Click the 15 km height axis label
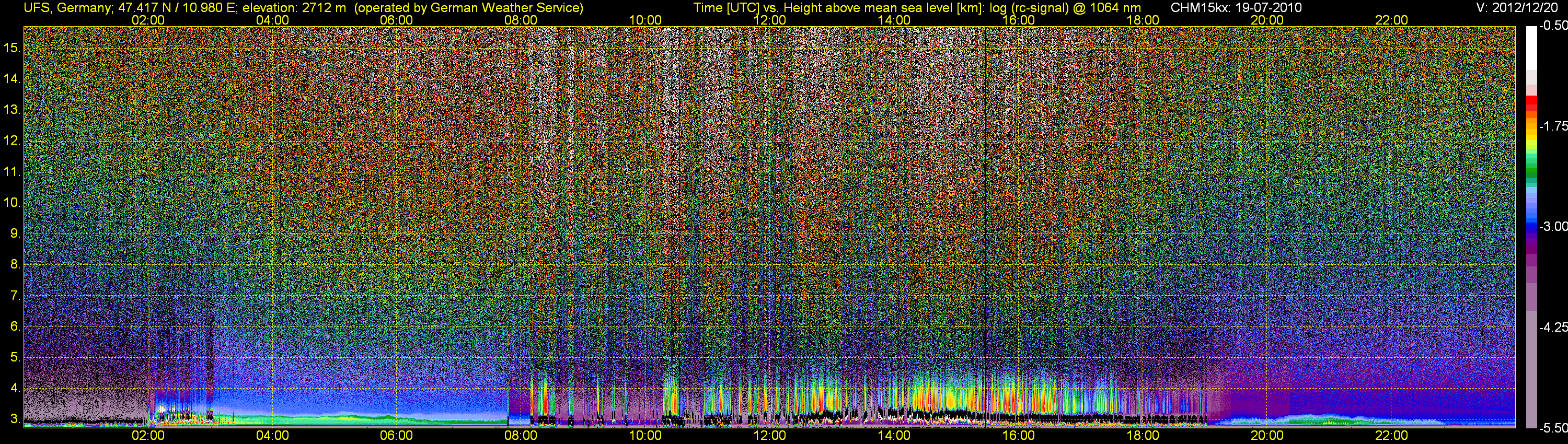This screenshot has height=444, width=1568. click(11, 48)
